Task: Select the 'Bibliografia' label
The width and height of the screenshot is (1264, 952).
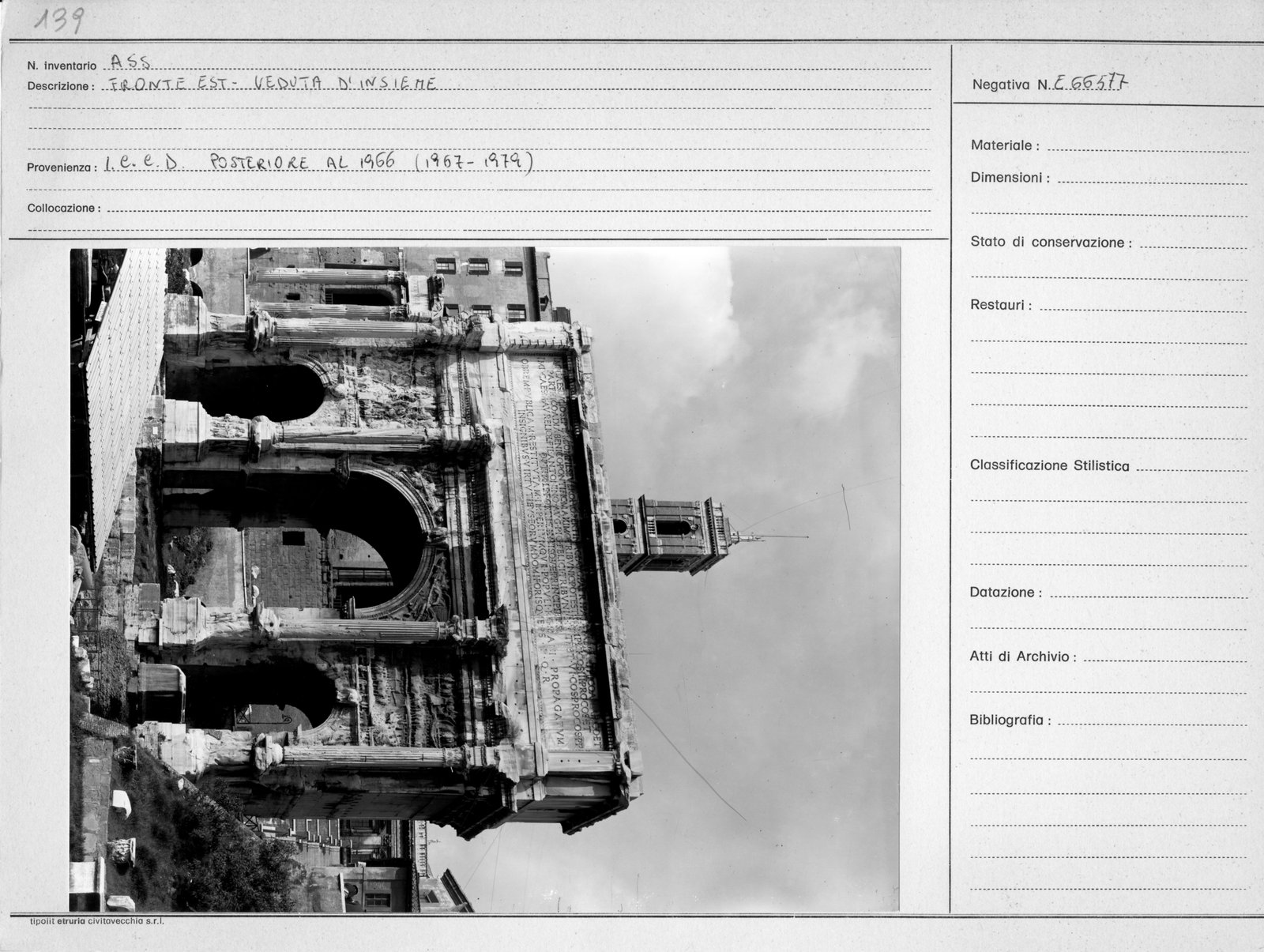Action: 1010,721
